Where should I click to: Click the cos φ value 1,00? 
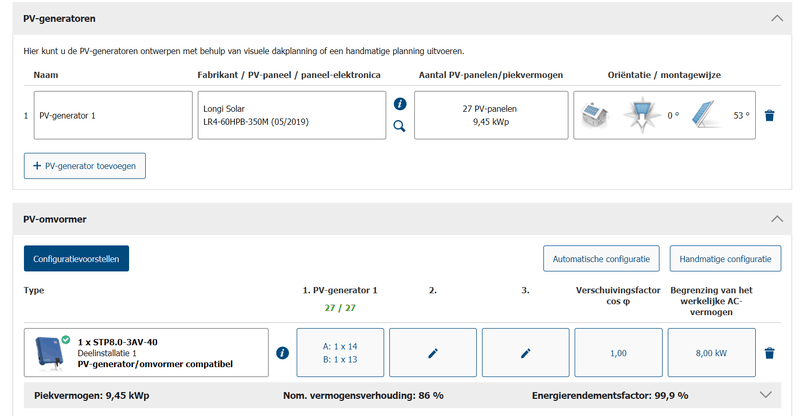tap(618, 353)
